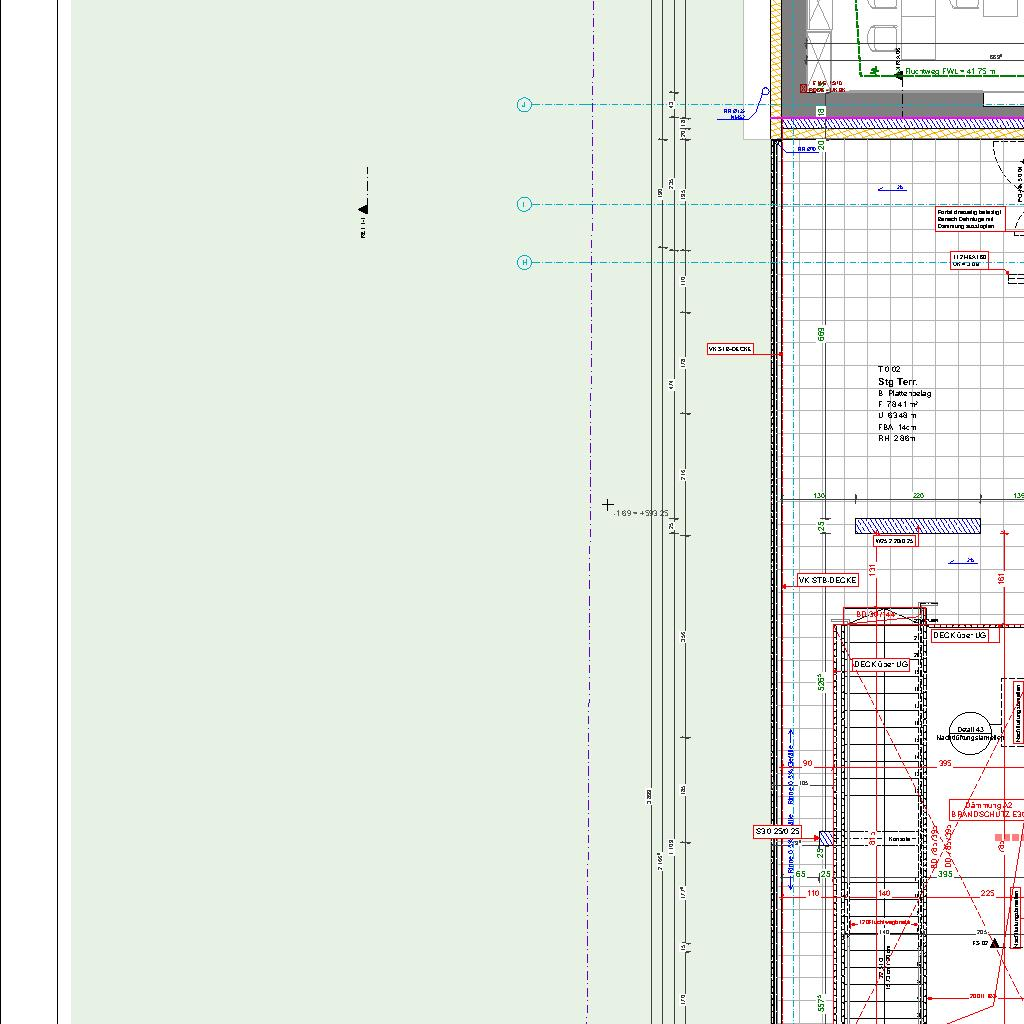Select the black section arrow marker
This screenshot has width=1024, height=1024.
click(x=364, y=208)
